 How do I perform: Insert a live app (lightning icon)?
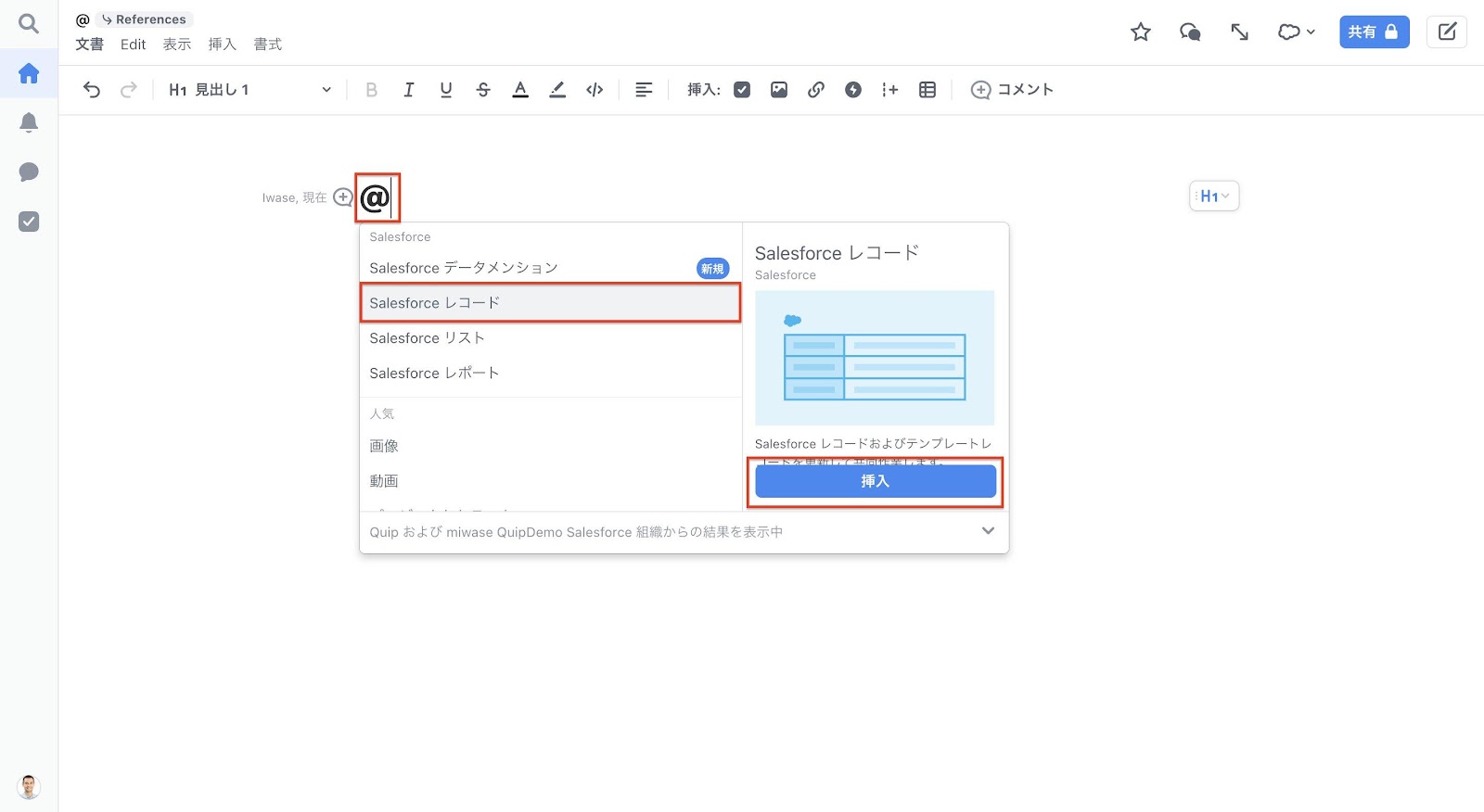tap(853, 90)
